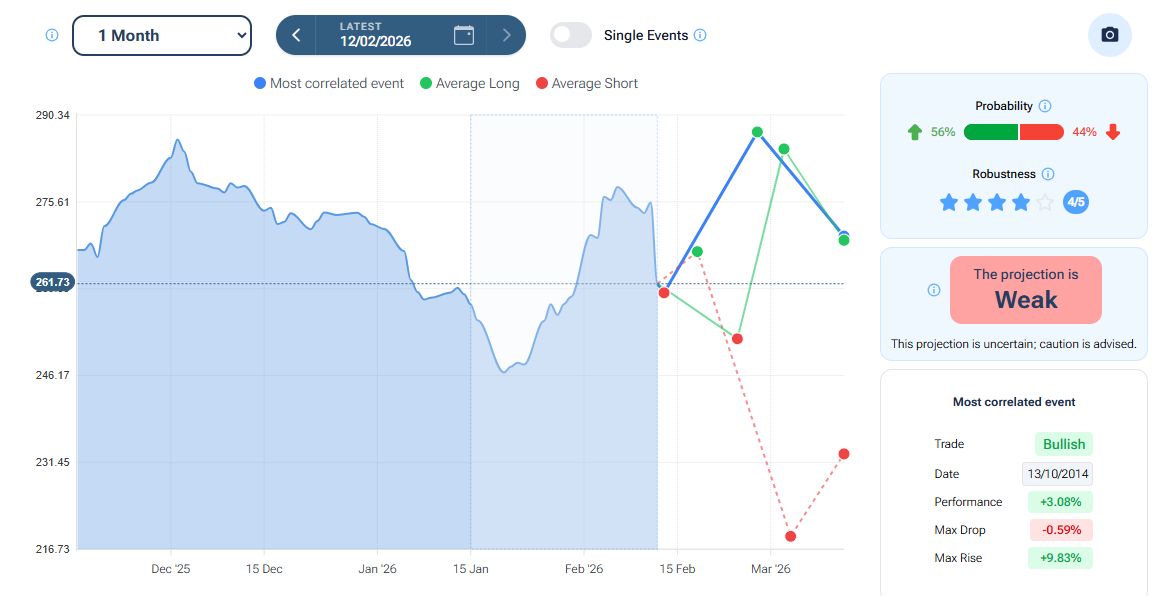1155x596 pixels.
Task: Enable the Single Events toggle
Action: click(571, 35)
